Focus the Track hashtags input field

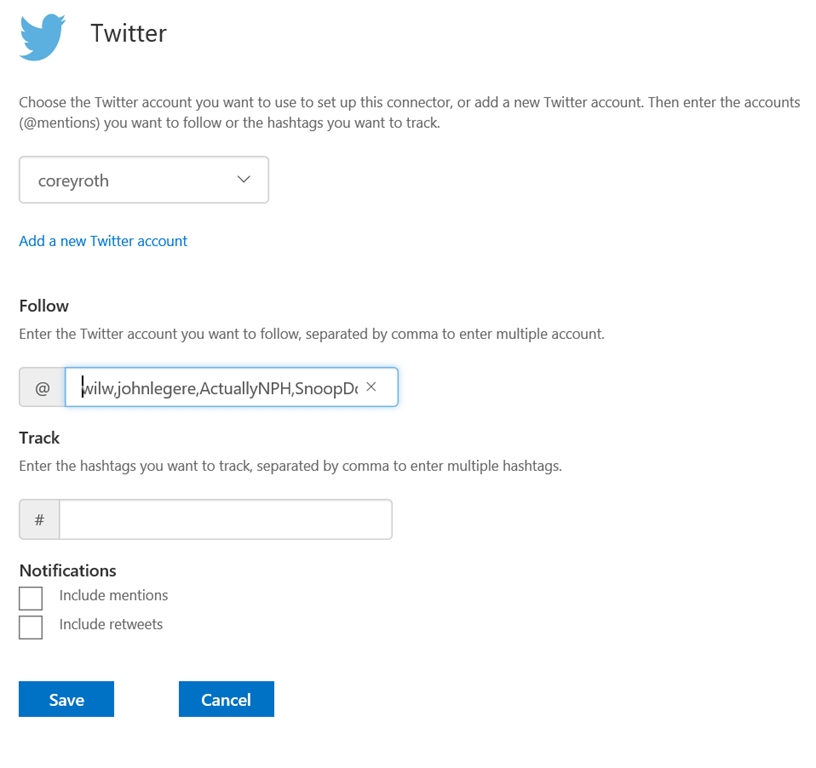pyautogui.click(x=226, y=519)
